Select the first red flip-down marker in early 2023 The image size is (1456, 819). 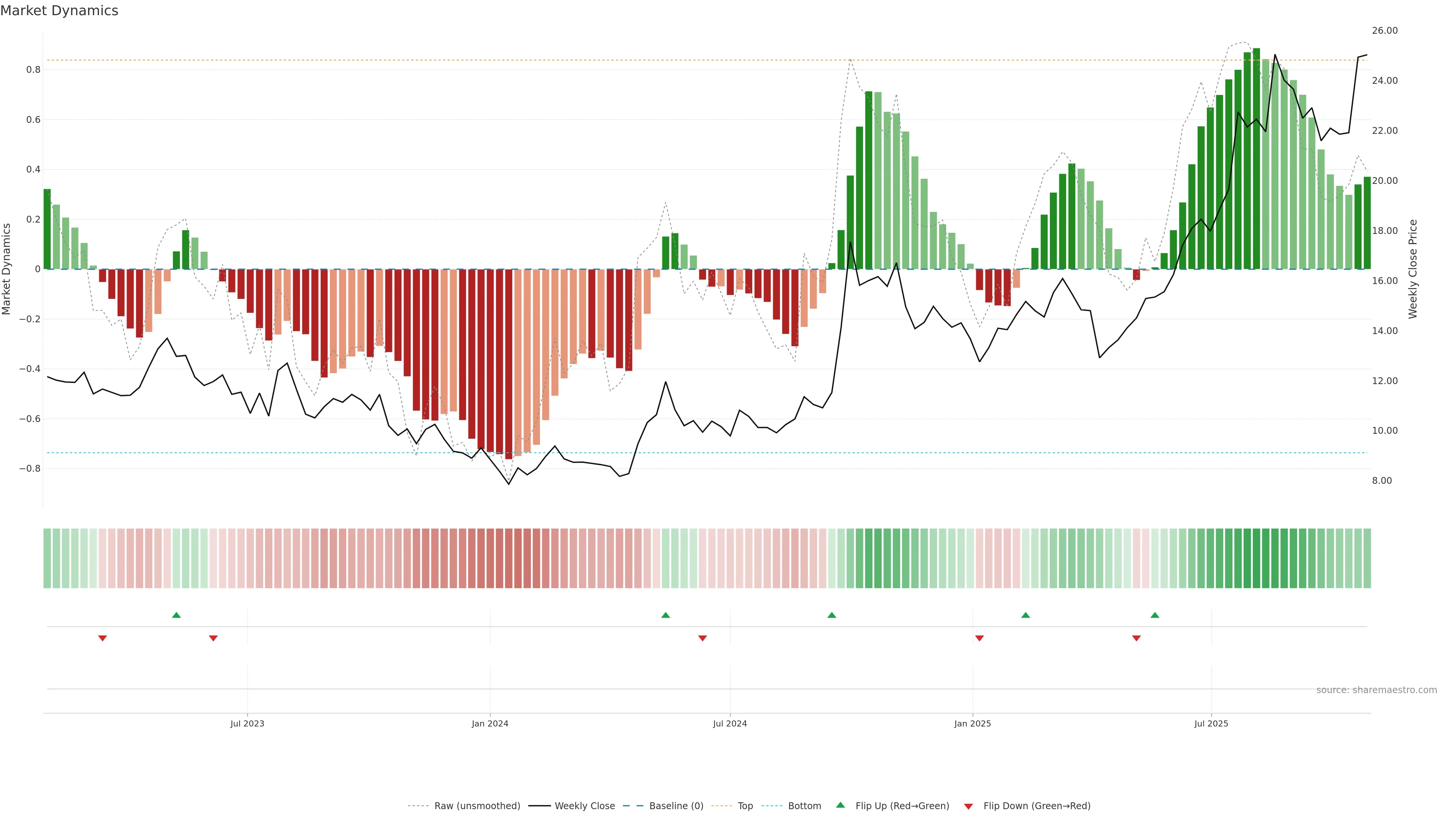[102, 638]
